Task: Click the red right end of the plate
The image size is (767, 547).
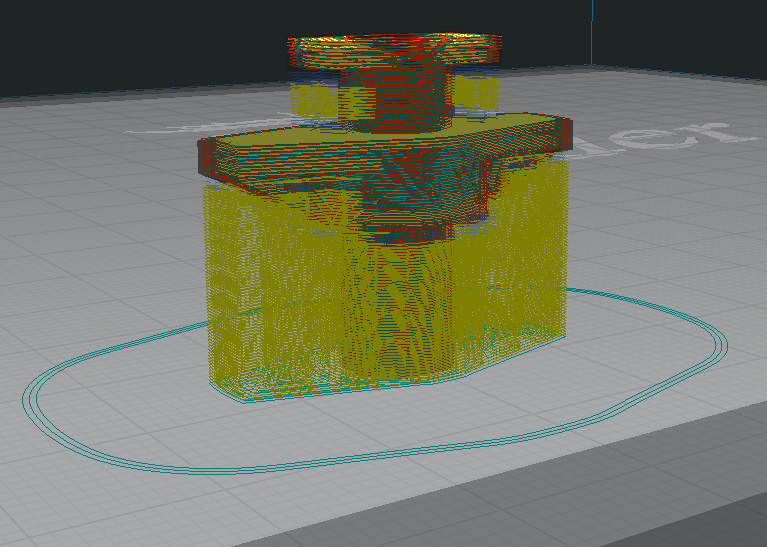Action: [567, 133]
